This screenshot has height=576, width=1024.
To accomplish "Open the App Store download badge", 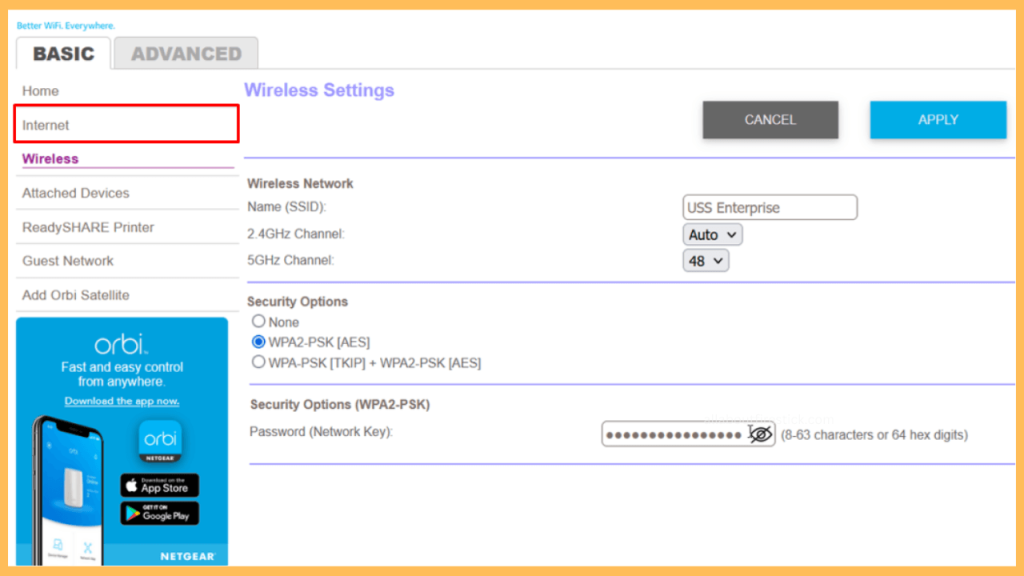I will click(159, 486).
